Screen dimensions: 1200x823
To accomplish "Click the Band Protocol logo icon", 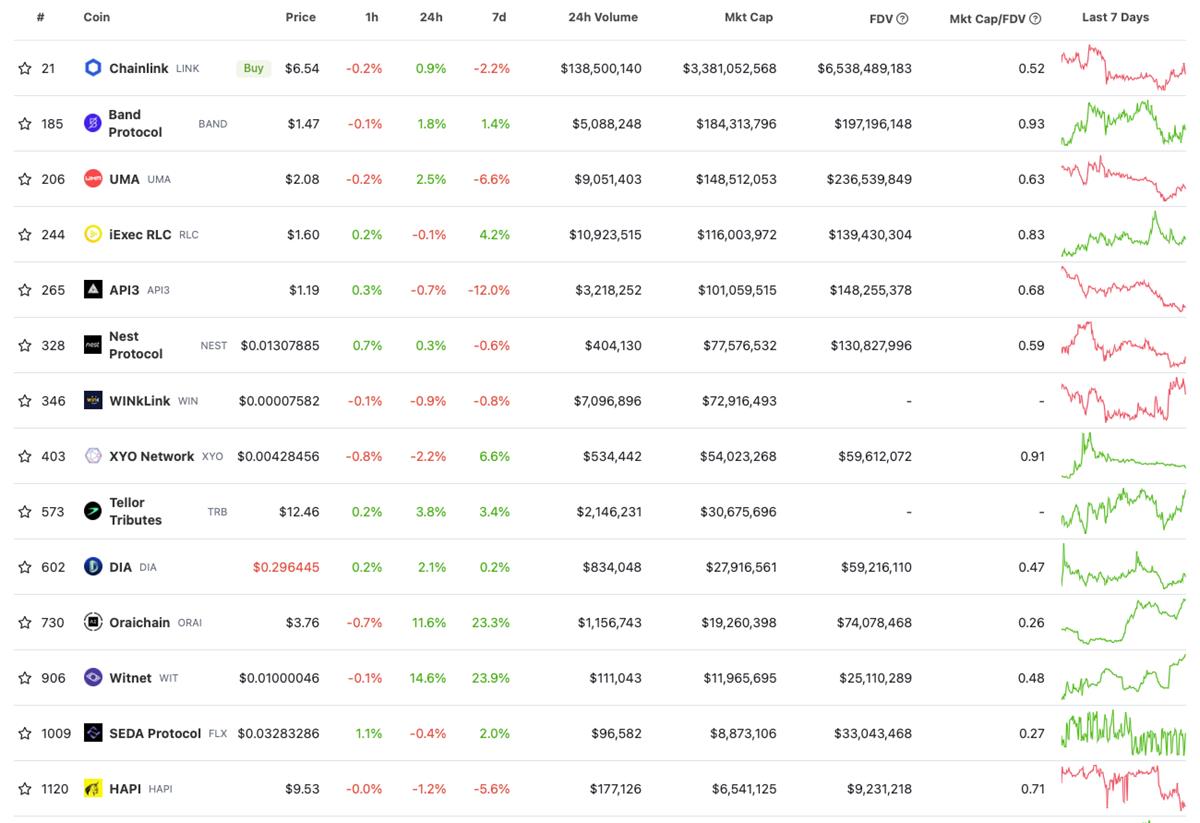I will click(93, 123).
